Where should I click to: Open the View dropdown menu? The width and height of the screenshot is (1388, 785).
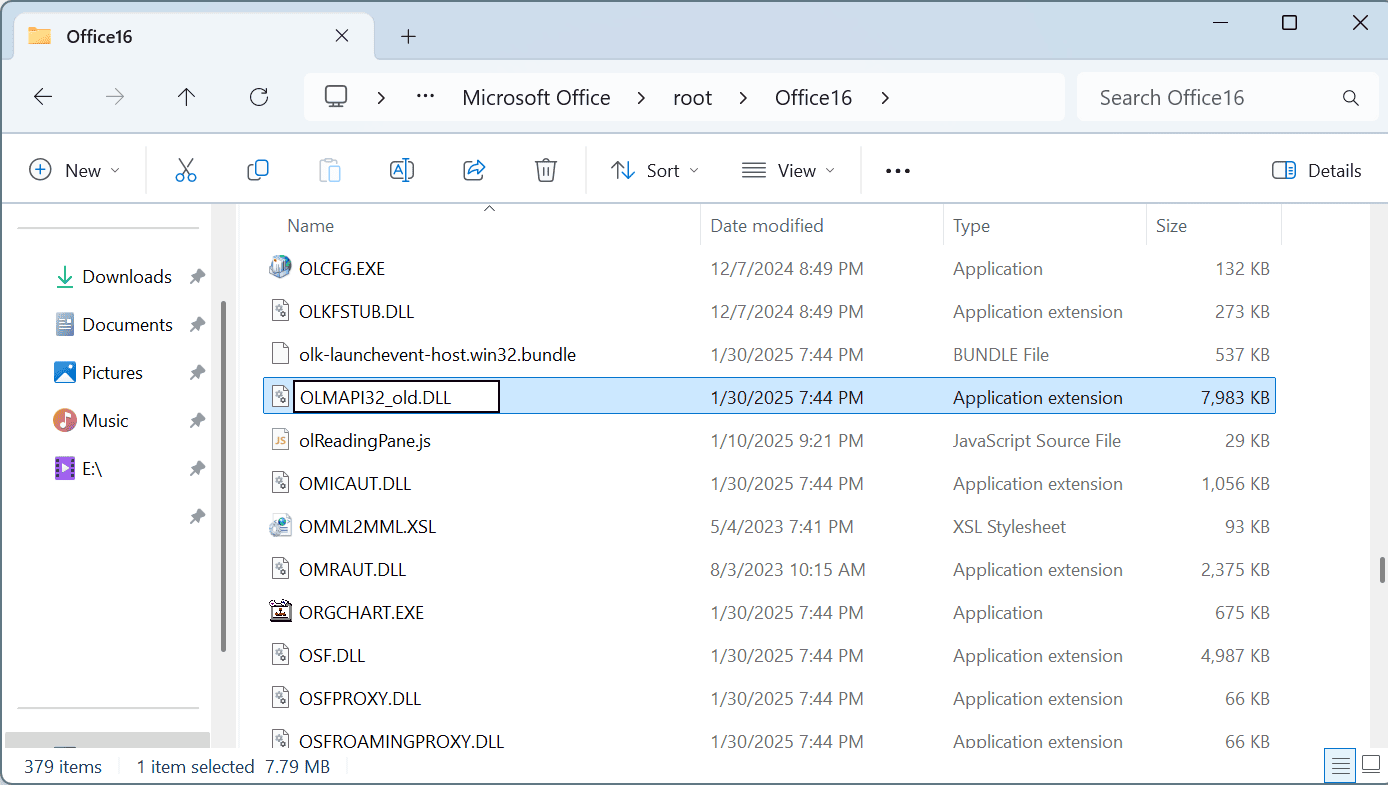[788, 170]
